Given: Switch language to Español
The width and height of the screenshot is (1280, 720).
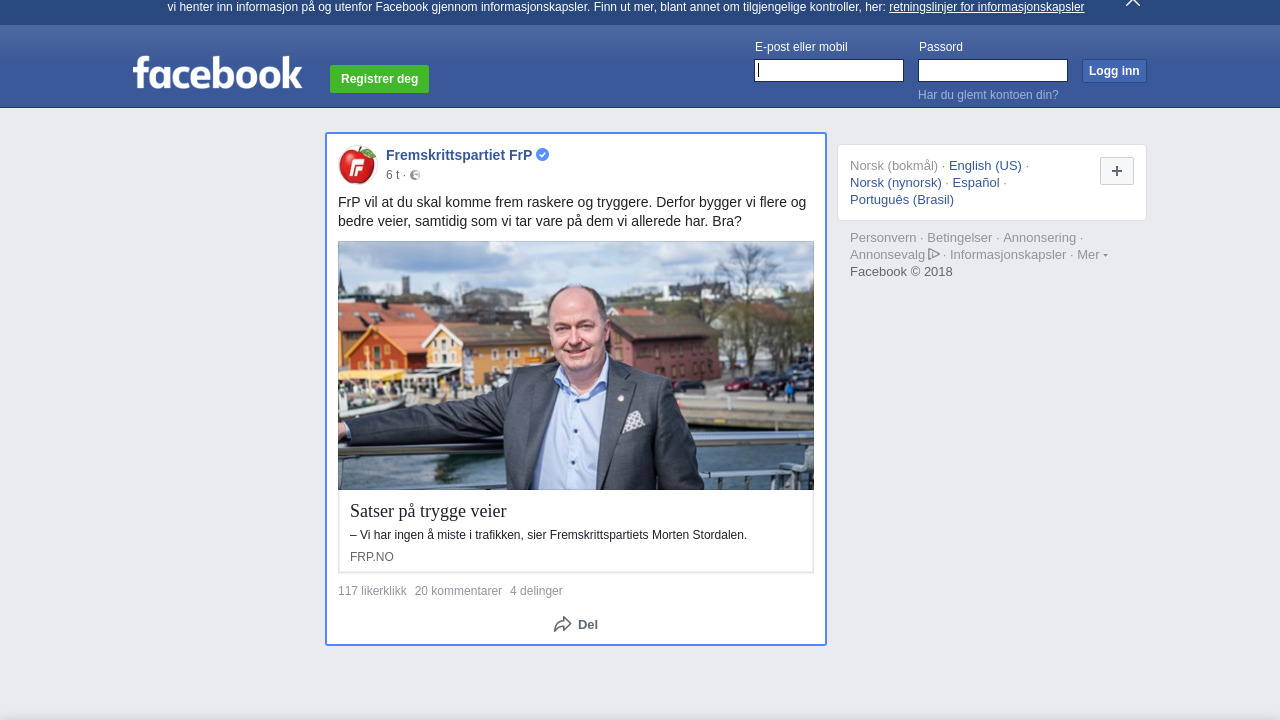Looking at the screenshot, I should click(976, 183).
